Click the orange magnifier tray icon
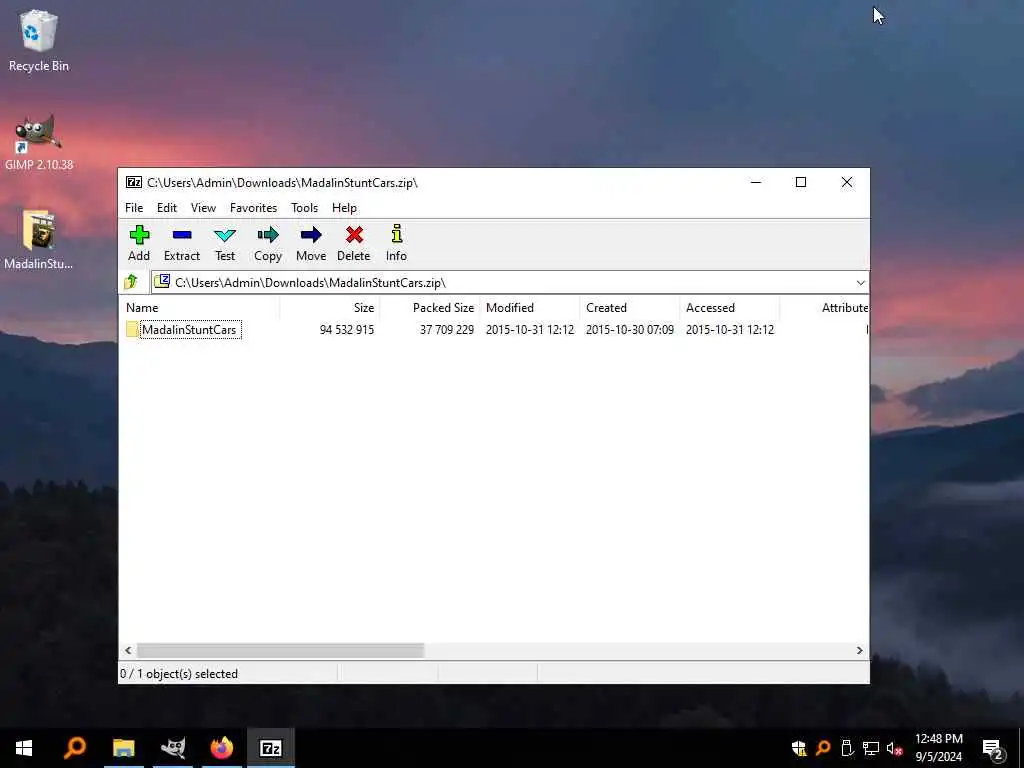Screen dimensions: 1024x768 (823, 748)
